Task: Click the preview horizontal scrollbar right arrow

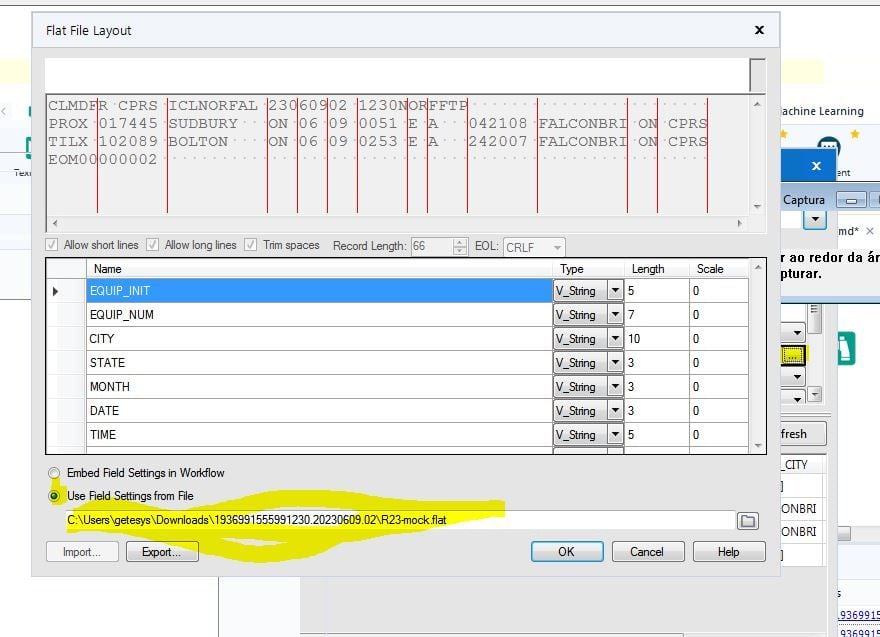Action: pyautogui.click(x=740, y=223)
